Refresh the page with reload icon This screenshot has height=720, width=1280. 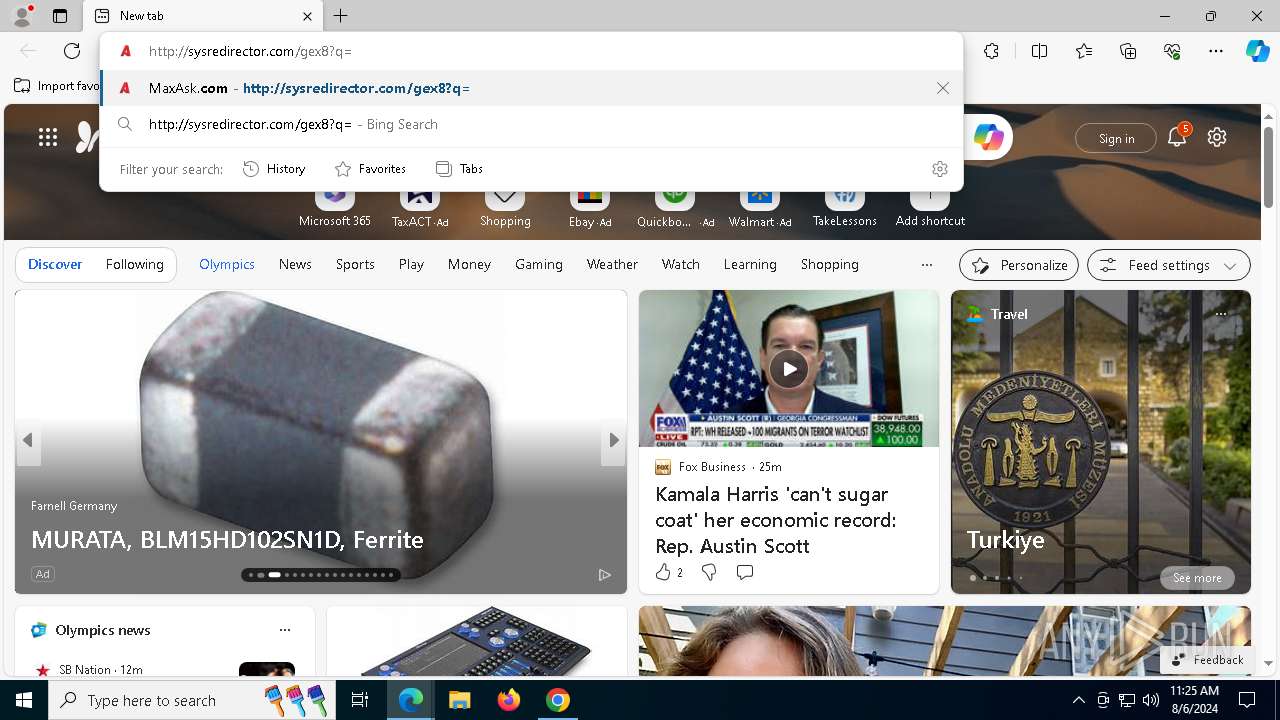pyautogui.click(x=72, y=51)
